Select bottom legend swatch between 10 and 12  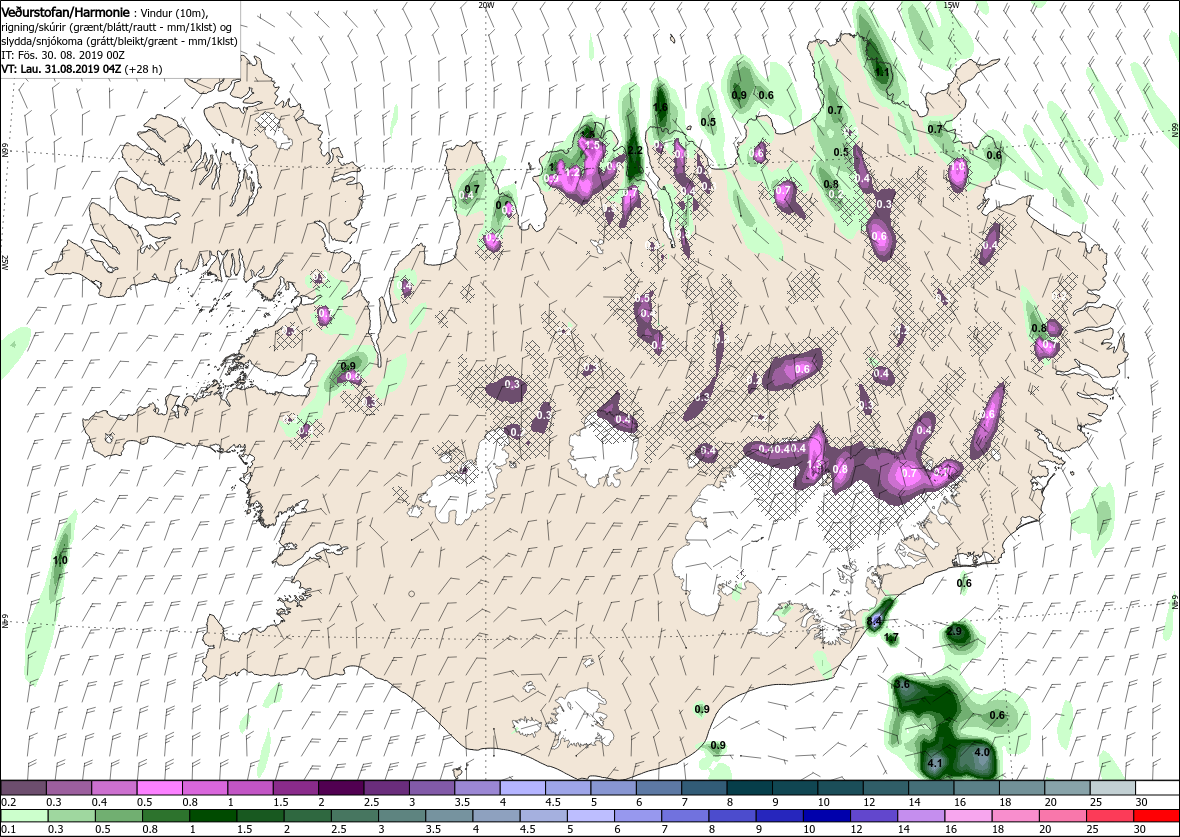826,815
